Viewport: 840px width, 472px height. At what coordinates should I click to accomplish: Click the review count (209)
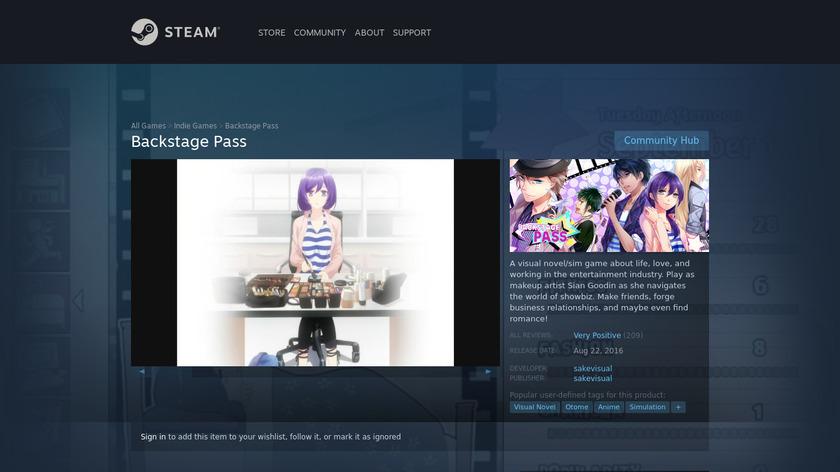[x=633, y=335]
